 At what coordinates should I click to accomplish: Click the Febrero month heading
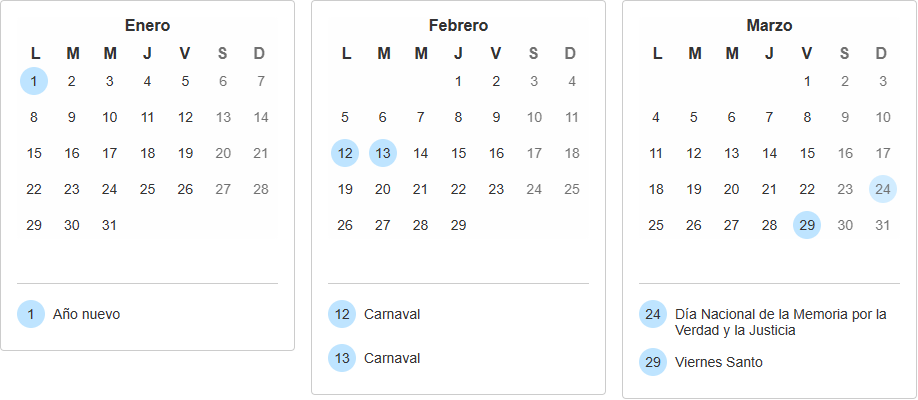pos(458,25)
